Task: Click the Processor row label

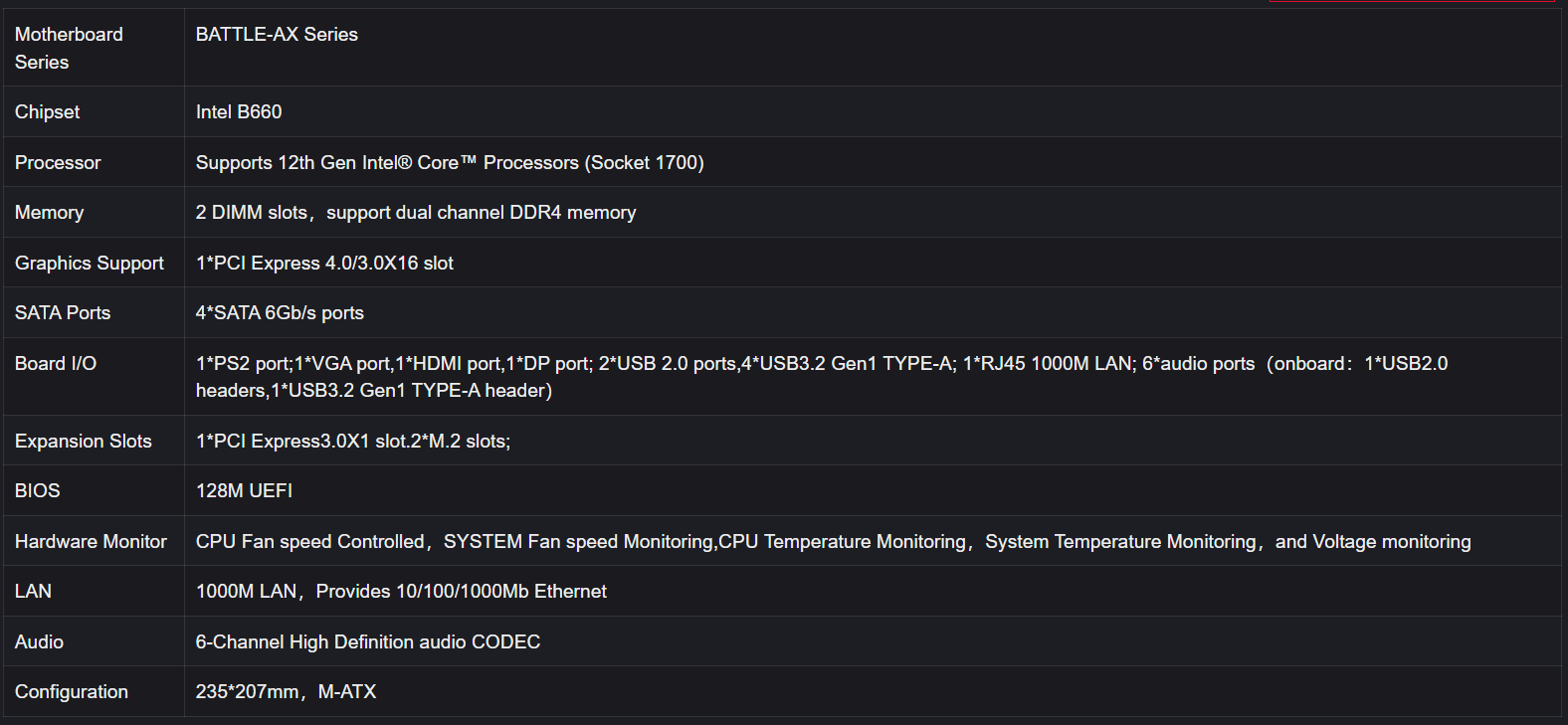Action: (x=58, y=163)
